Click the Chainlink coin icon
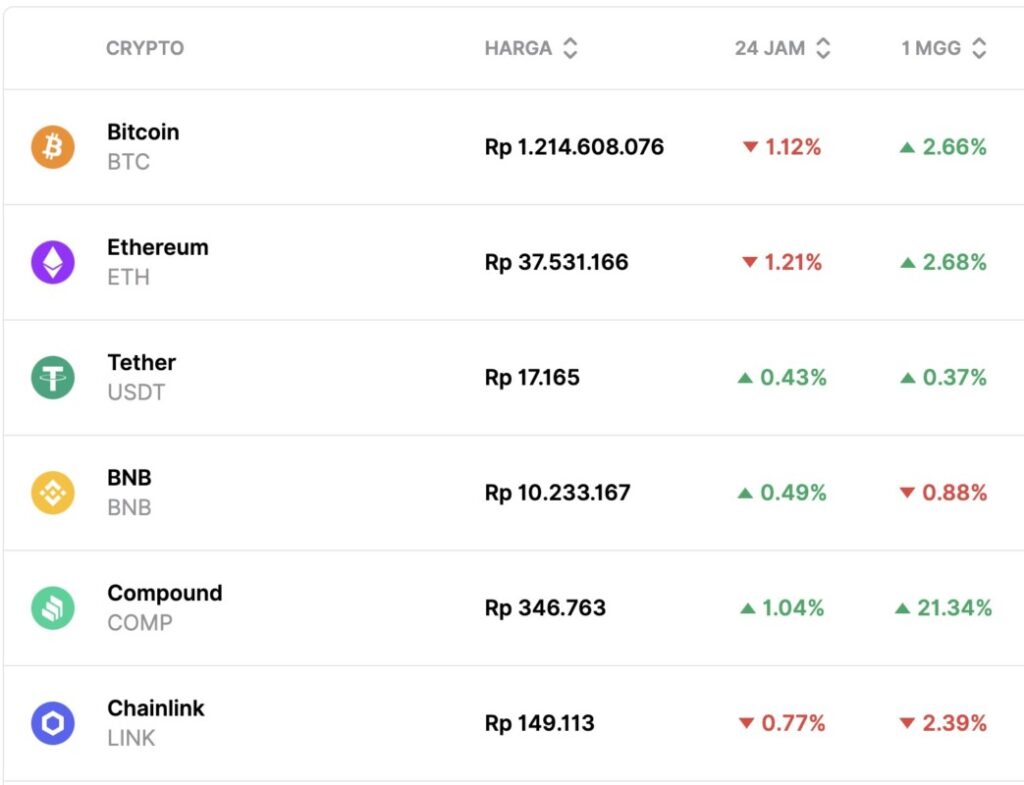Image resolution: width=1024 pixels, height=785 pixels. coord(53,723)
